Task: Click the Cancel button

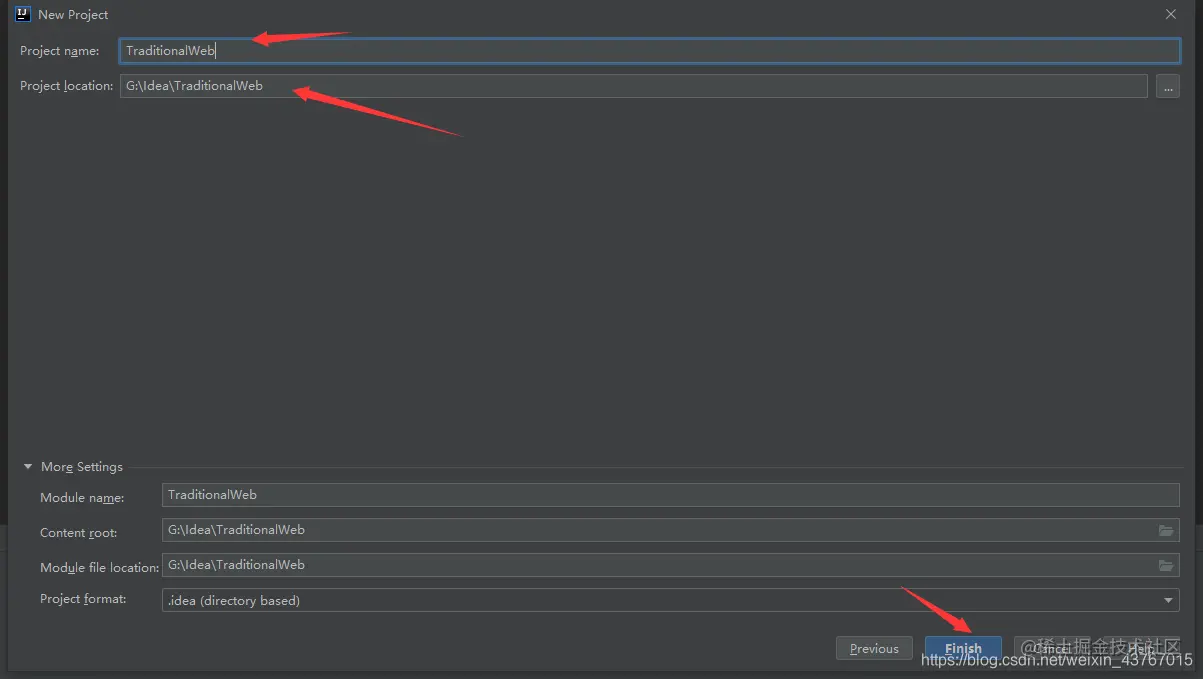Action: [x=1052, y=649]
